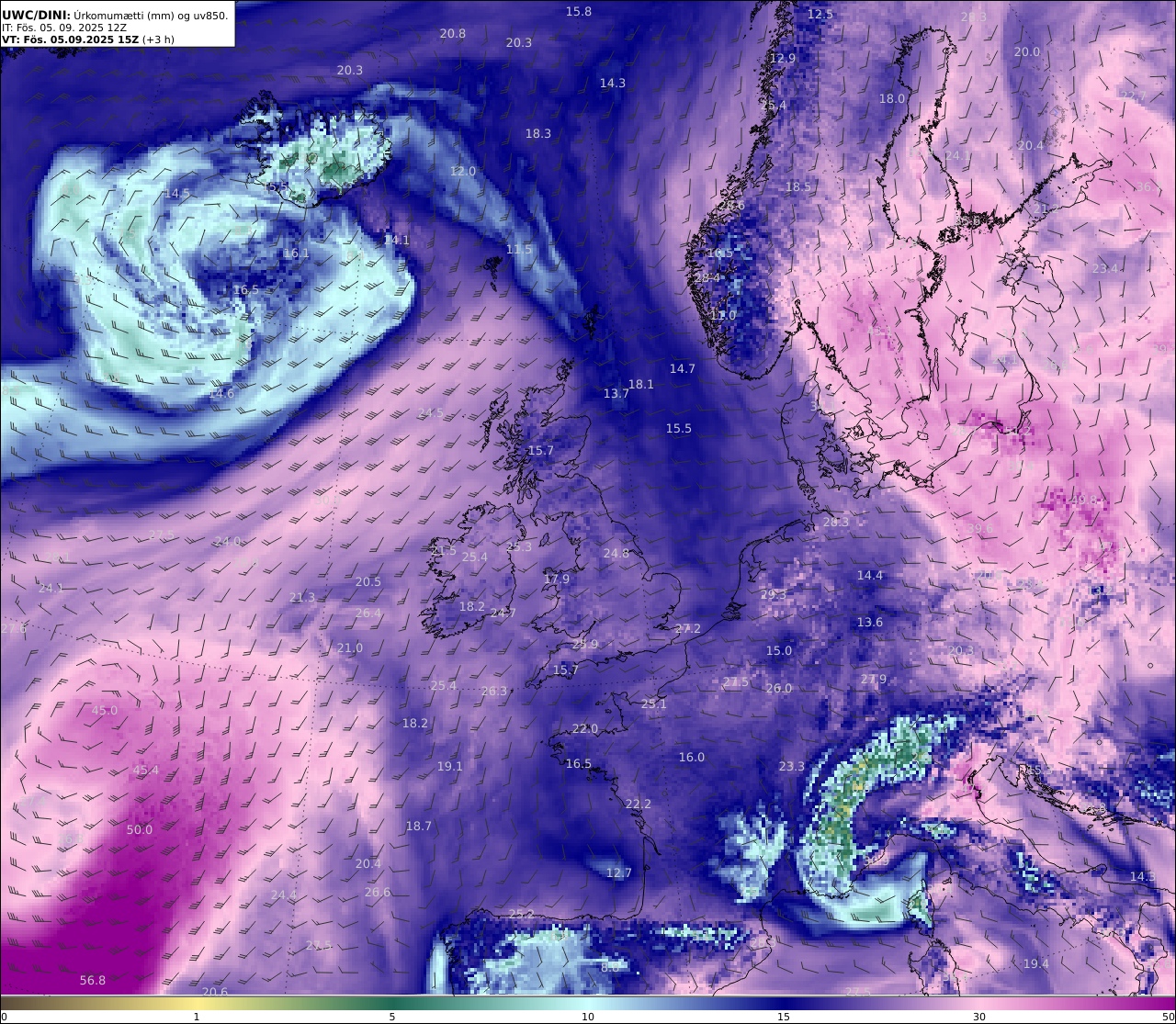Click the 18.0 value over northern Sweden

point(892,99)
